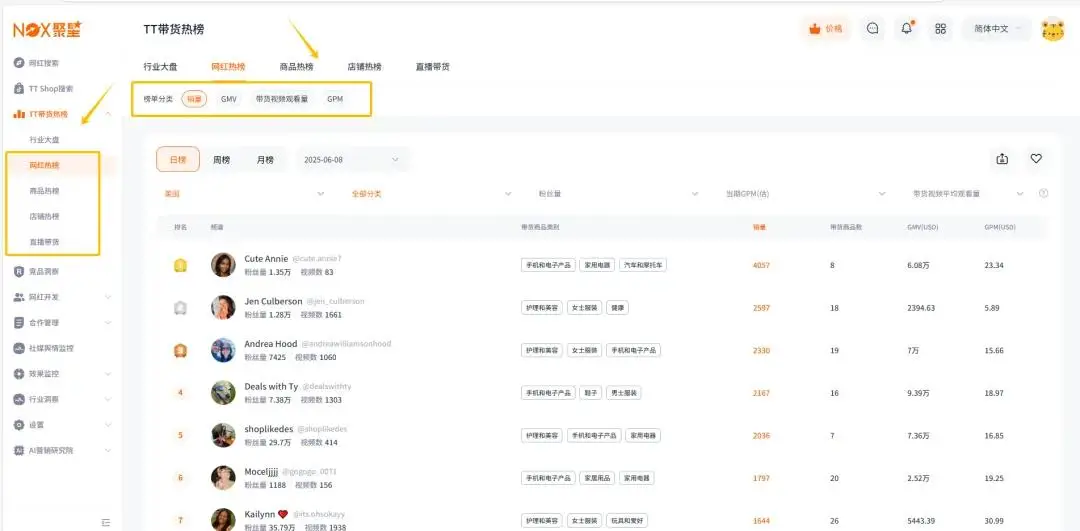1080x531 pixels.
Task: Collapse the TT带货热榜 sidebar chevron
Action: pyautogui.click(x=108, y=114)
